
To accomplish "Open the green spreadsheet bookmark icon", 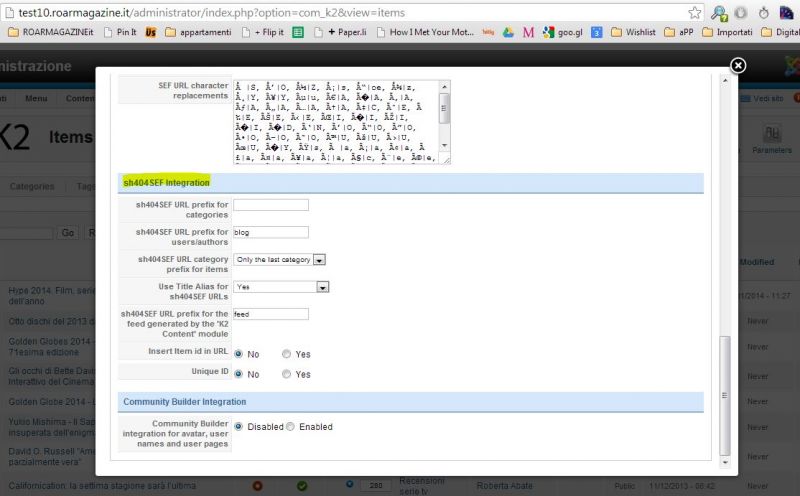I will point(298,32).
